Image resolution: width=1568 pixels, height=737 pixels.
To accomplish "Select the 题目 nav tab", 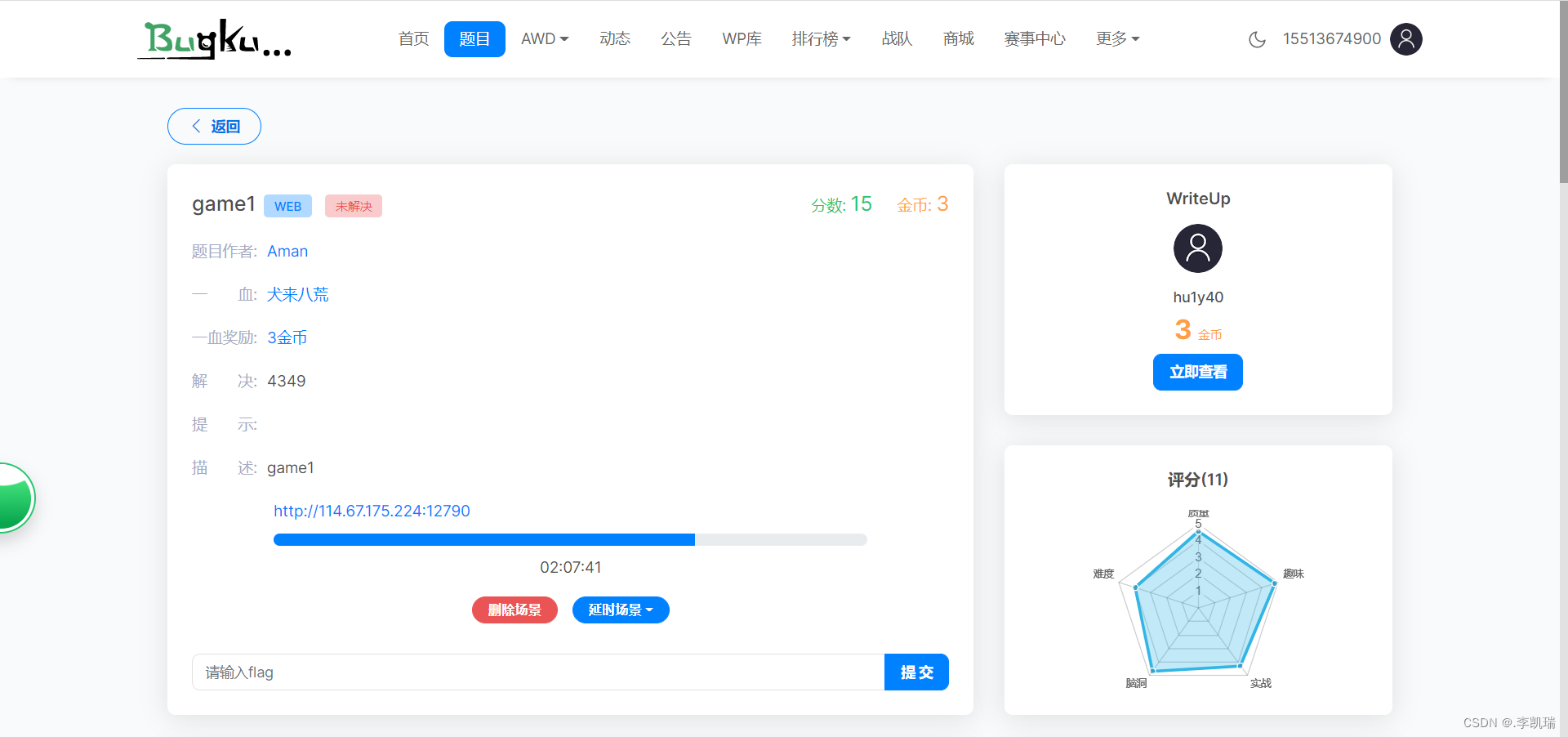I will pos(474,39).
